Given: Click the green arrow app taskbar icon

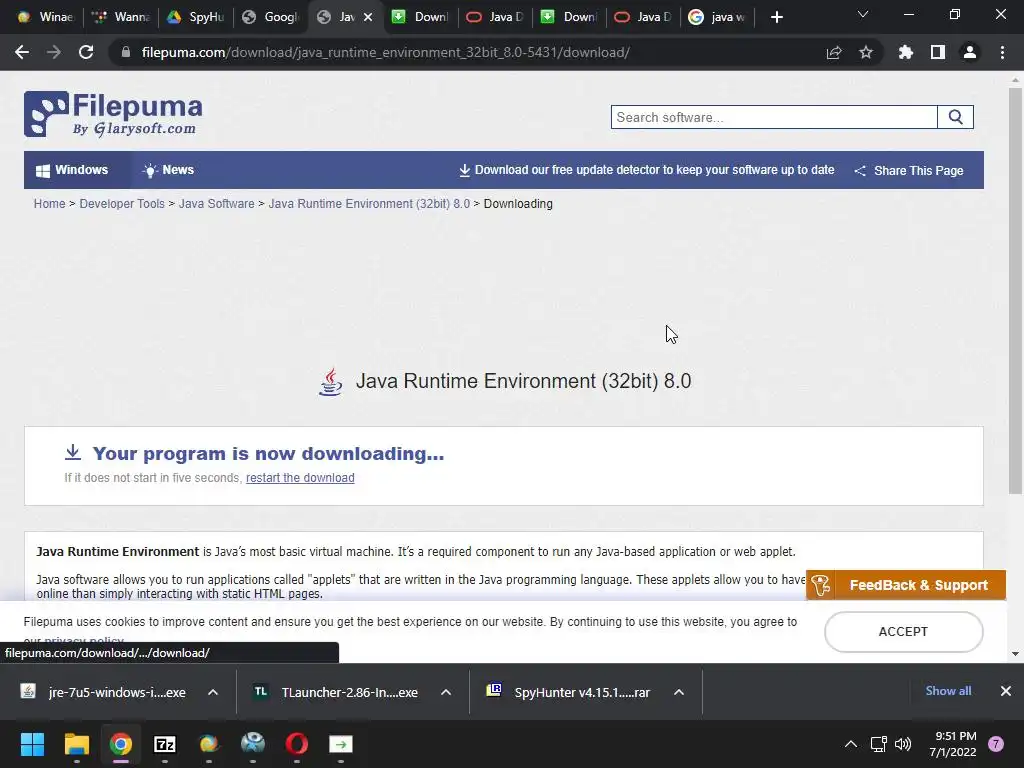Looking at the screenshot, I should coord(340,744).
